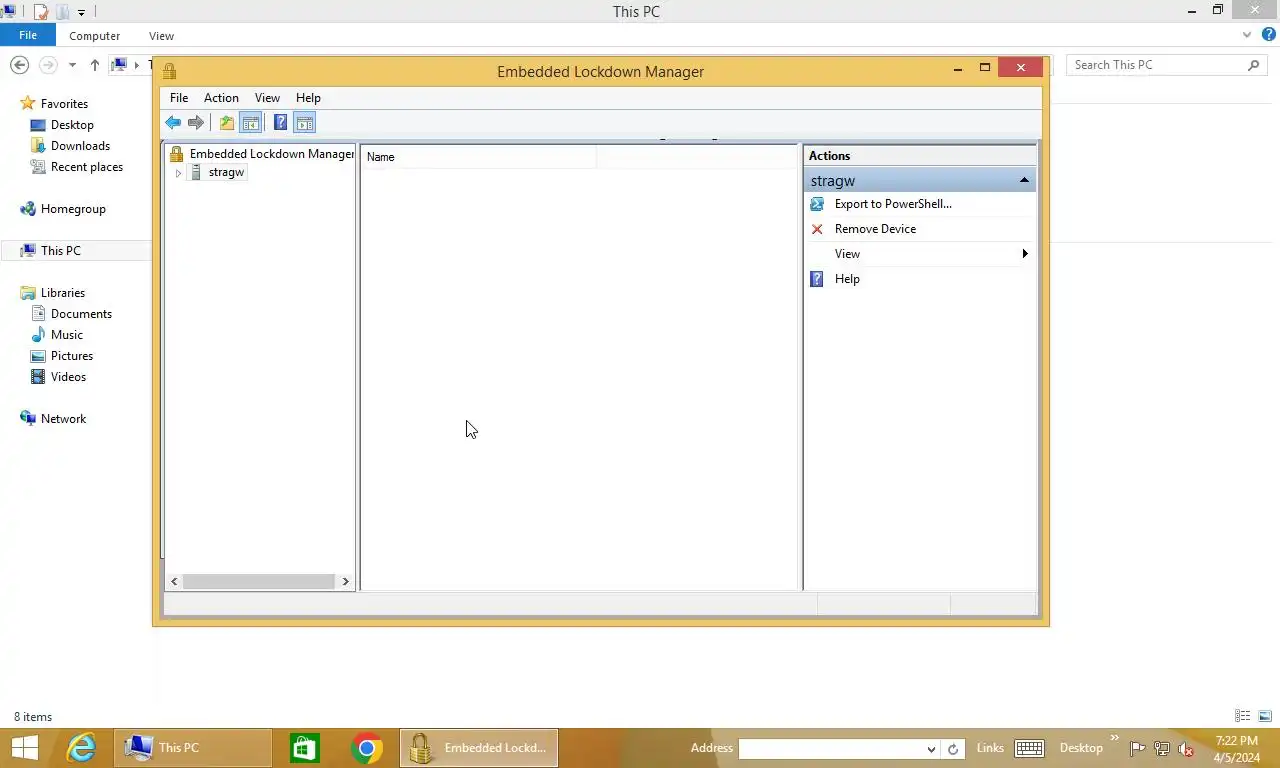Click the Export to PowerShell icon
Screen dimensions: 1280x768
pyautogui.click(x=817, y=204)
